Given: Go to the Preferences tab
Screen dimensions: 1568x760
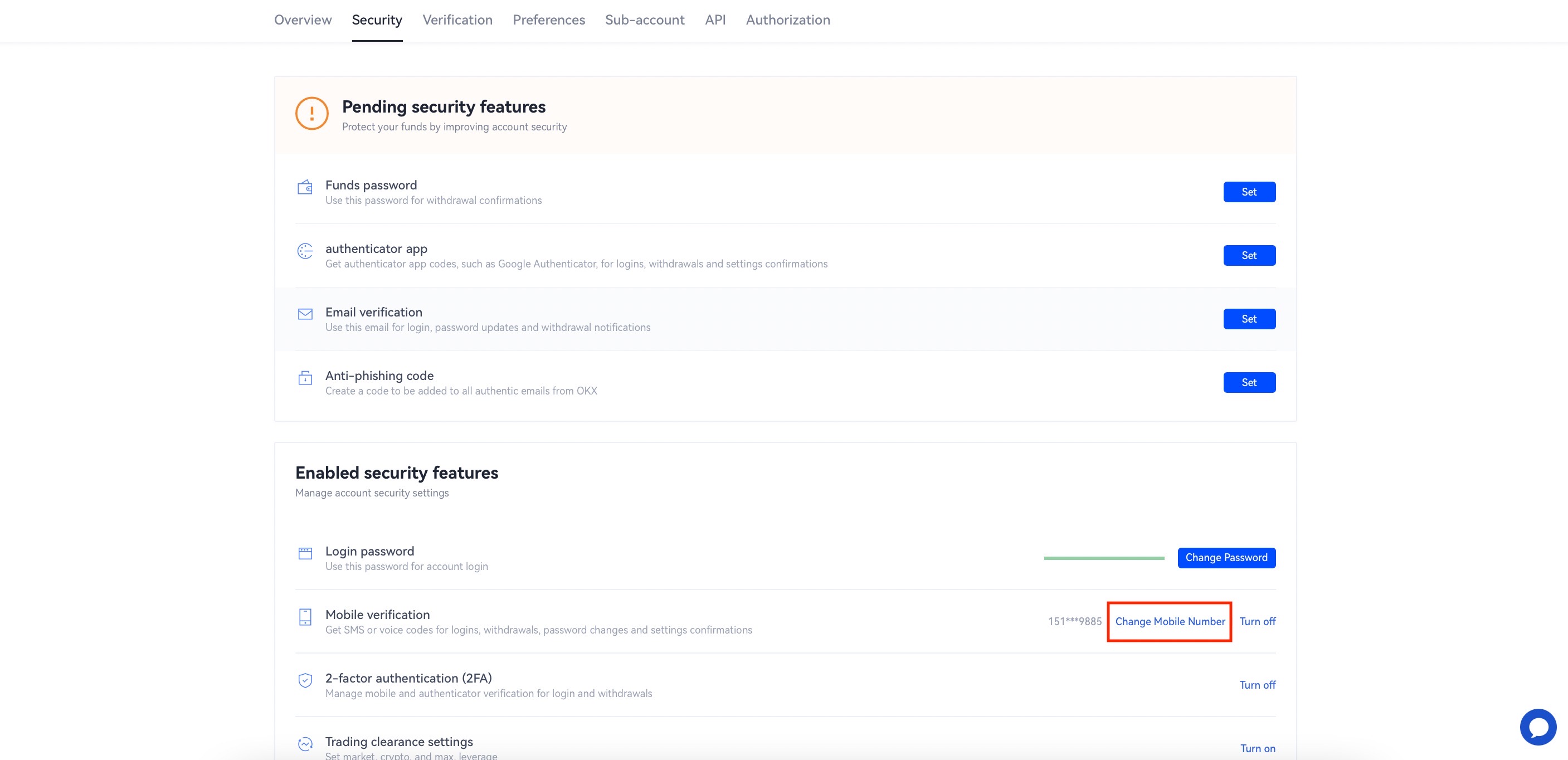Looking at the screenshot, I should coord(548,20).
